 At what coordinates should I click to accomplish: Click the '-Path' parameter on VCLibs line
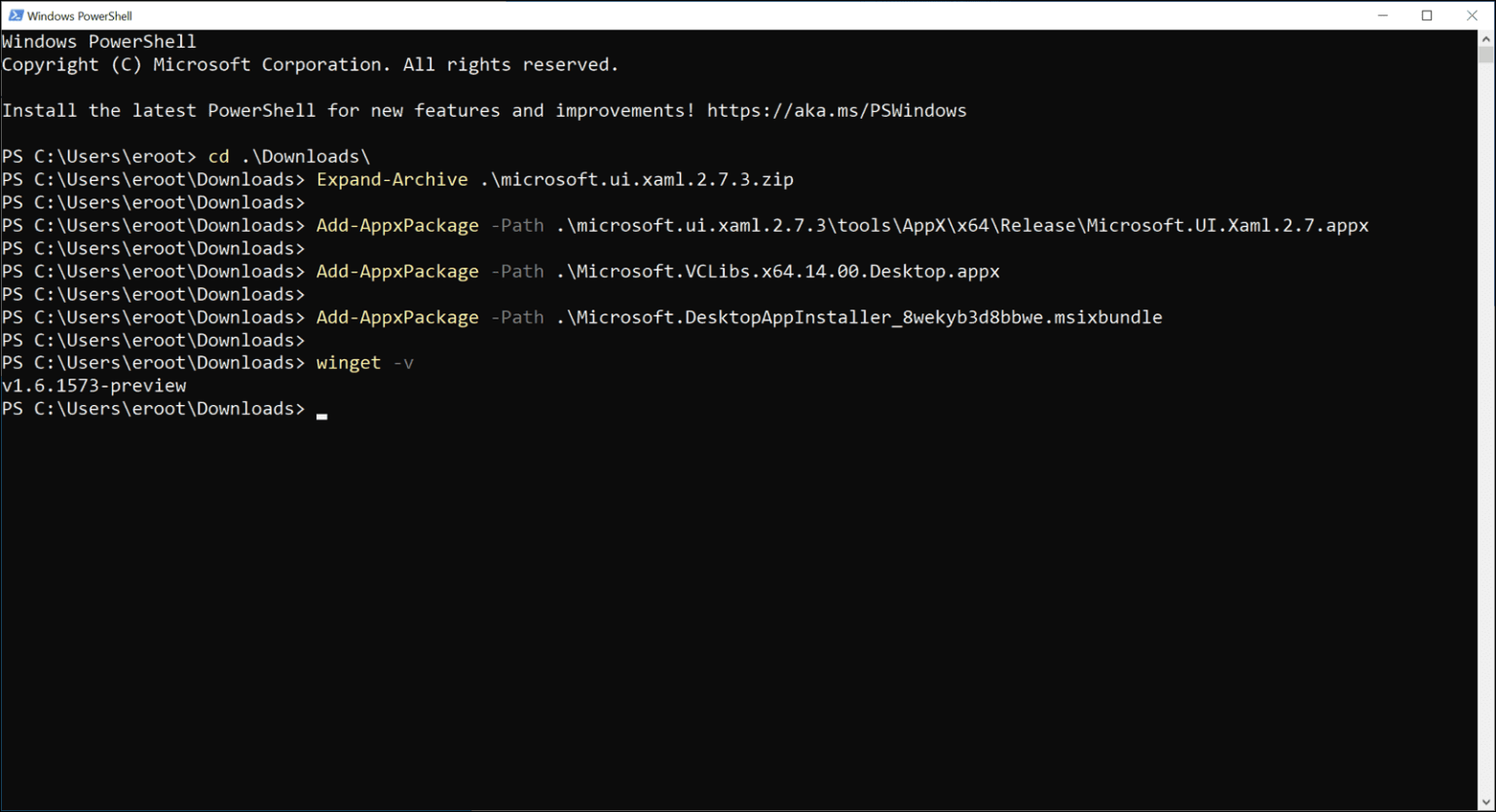[x=517, y=272]
